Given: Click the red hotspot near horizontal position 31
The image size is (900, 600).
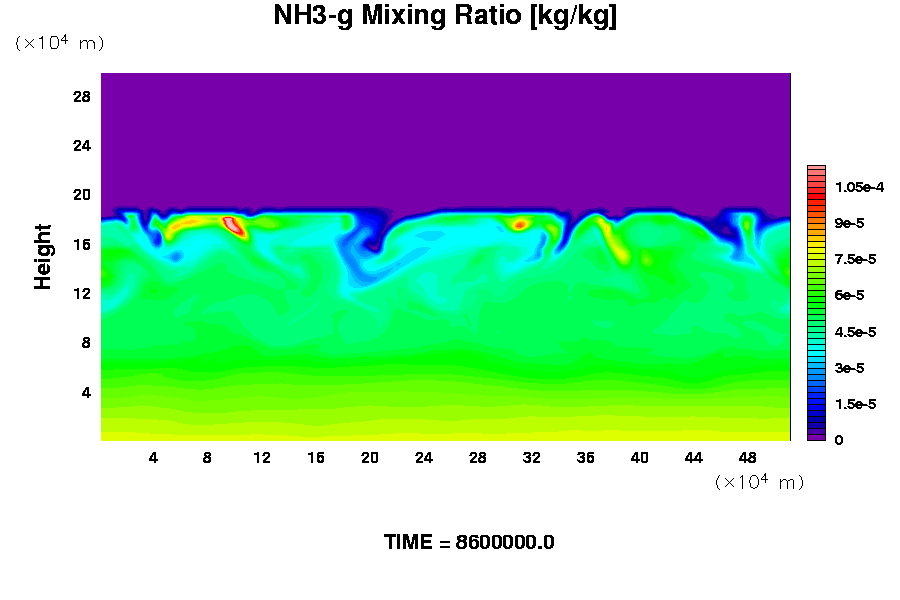Looking at the screenshot, I should click(519, 224).
